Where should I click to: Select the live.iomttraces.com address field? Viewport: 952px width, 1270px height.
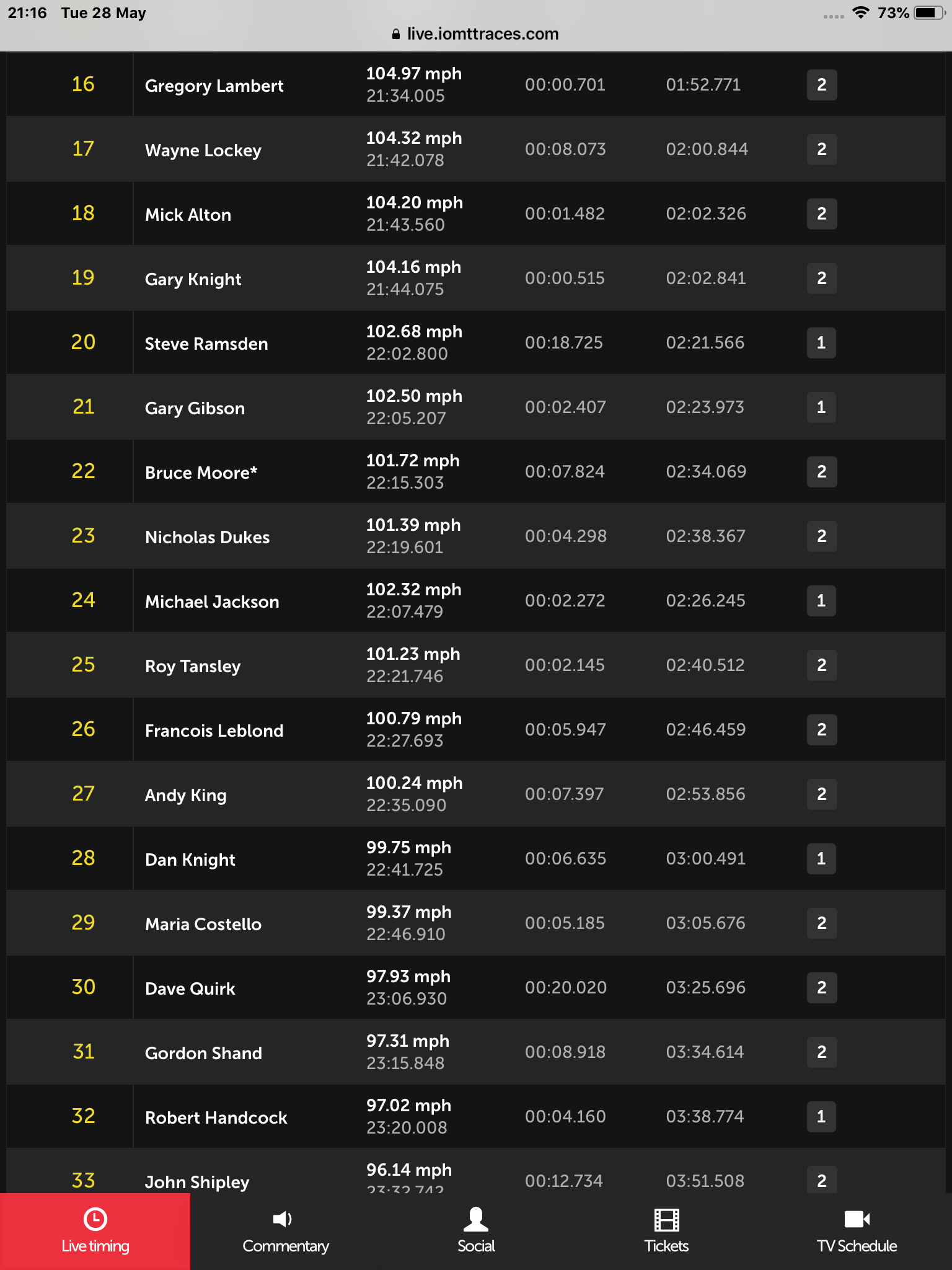[x=476, y=34]
